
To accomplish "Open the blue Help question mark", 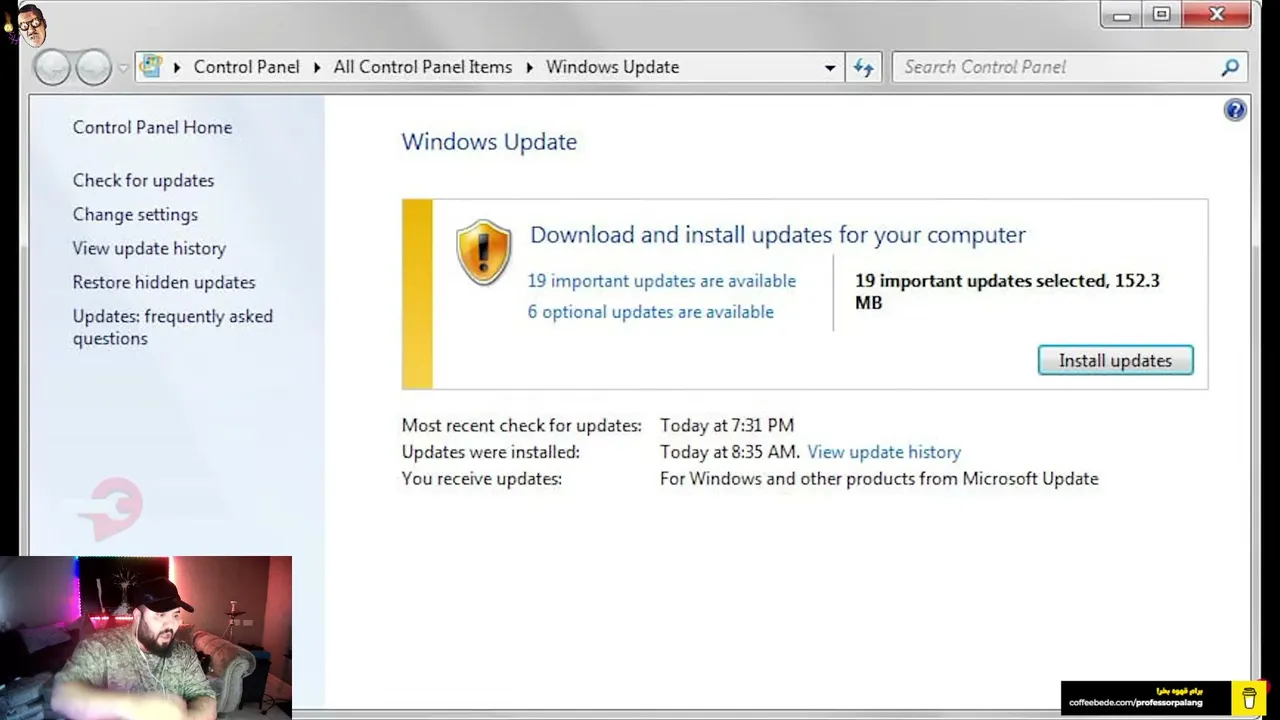I will (1235, 110).
